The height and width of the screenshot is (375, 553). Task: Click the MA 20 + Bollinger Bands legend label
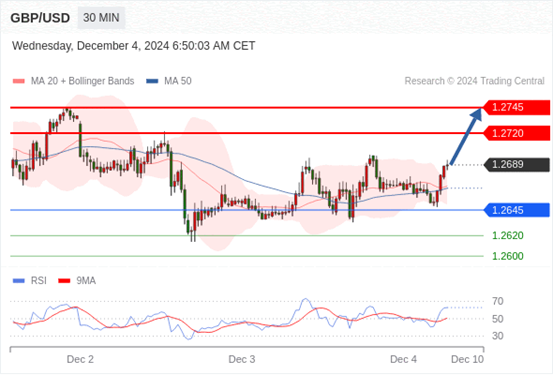[x=83, y=81]
